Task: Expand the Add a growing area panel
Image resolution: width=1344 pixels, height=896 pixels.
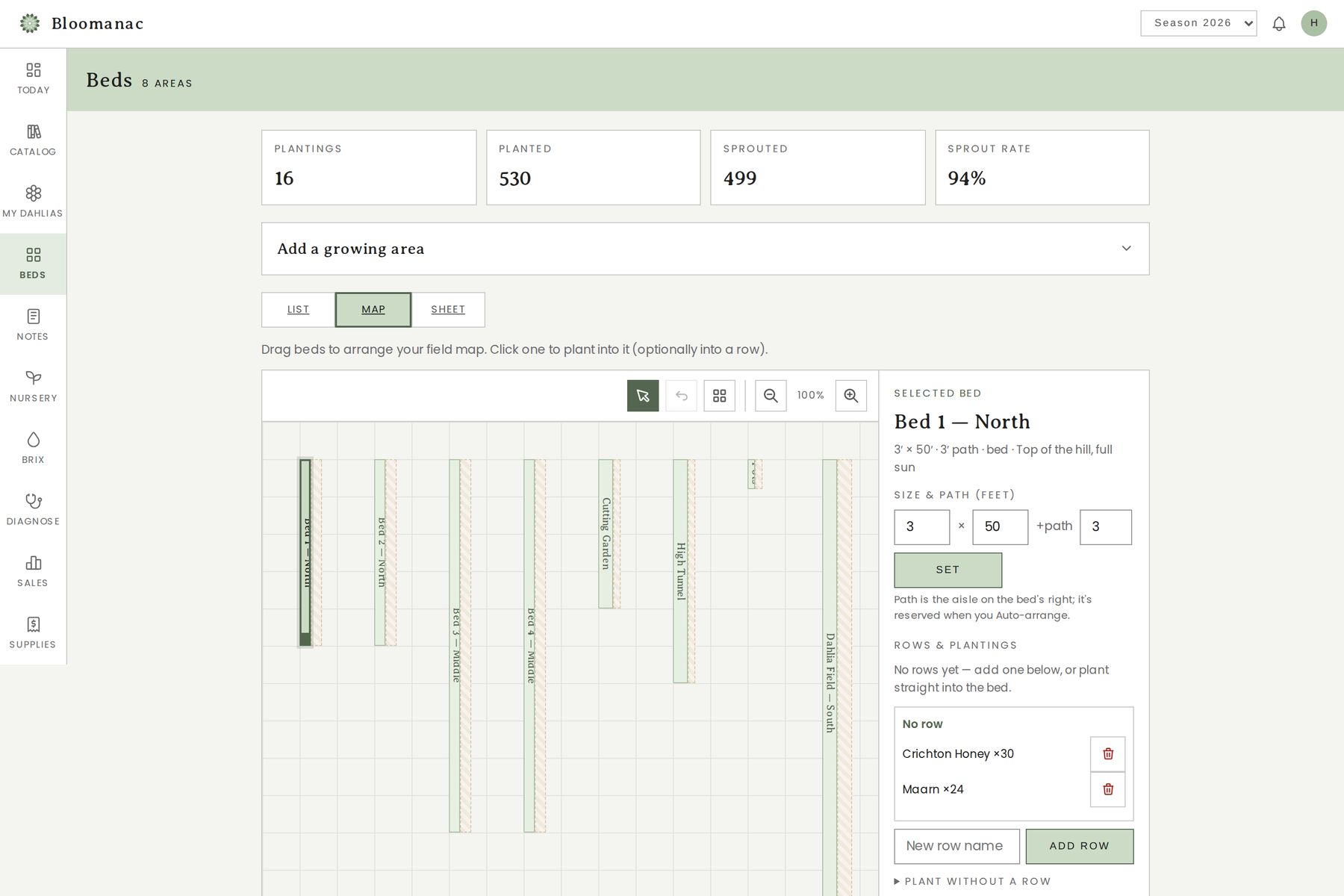Action: pyautogui.click(x=705, y=249)
